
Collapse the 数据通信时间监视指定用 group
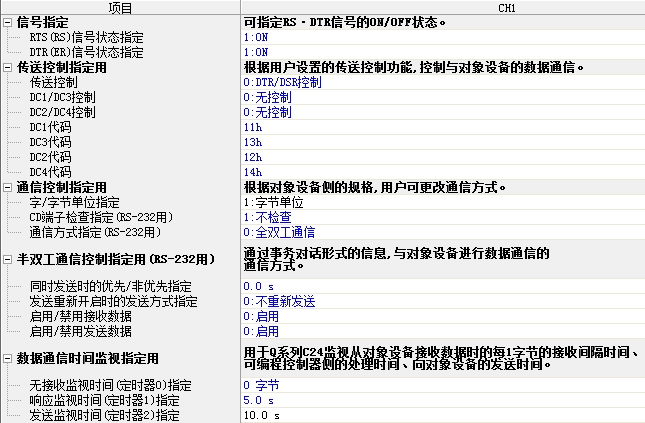tap(7, 358)
